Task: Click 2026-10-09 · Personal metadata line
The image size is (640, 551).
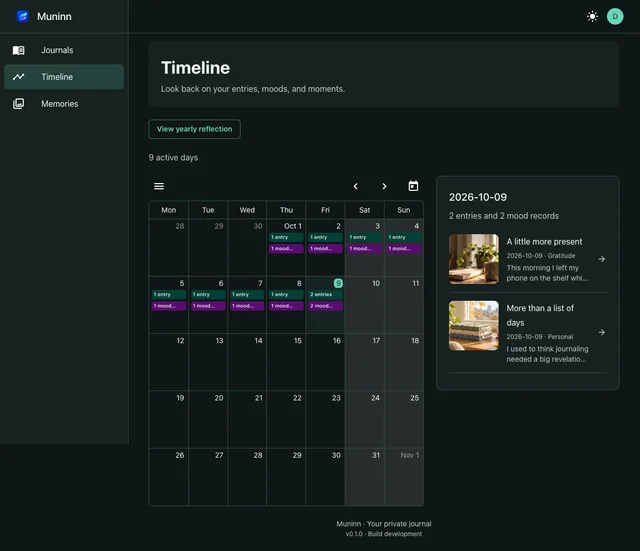Action: [540, 337]
